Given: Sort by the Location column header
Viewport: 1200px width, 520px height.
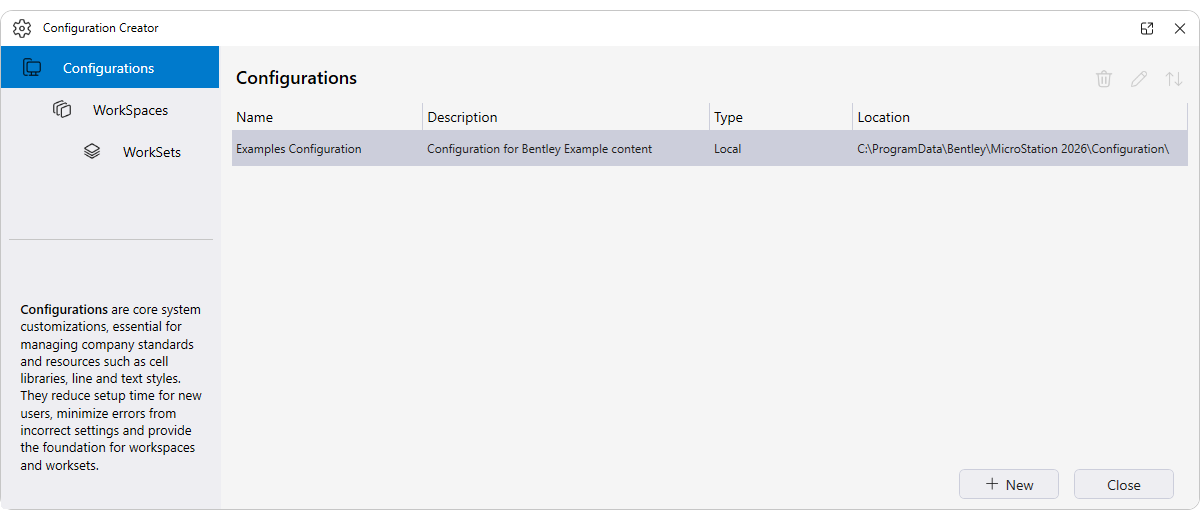Looking at the screenshot, I should click(884, 117).
